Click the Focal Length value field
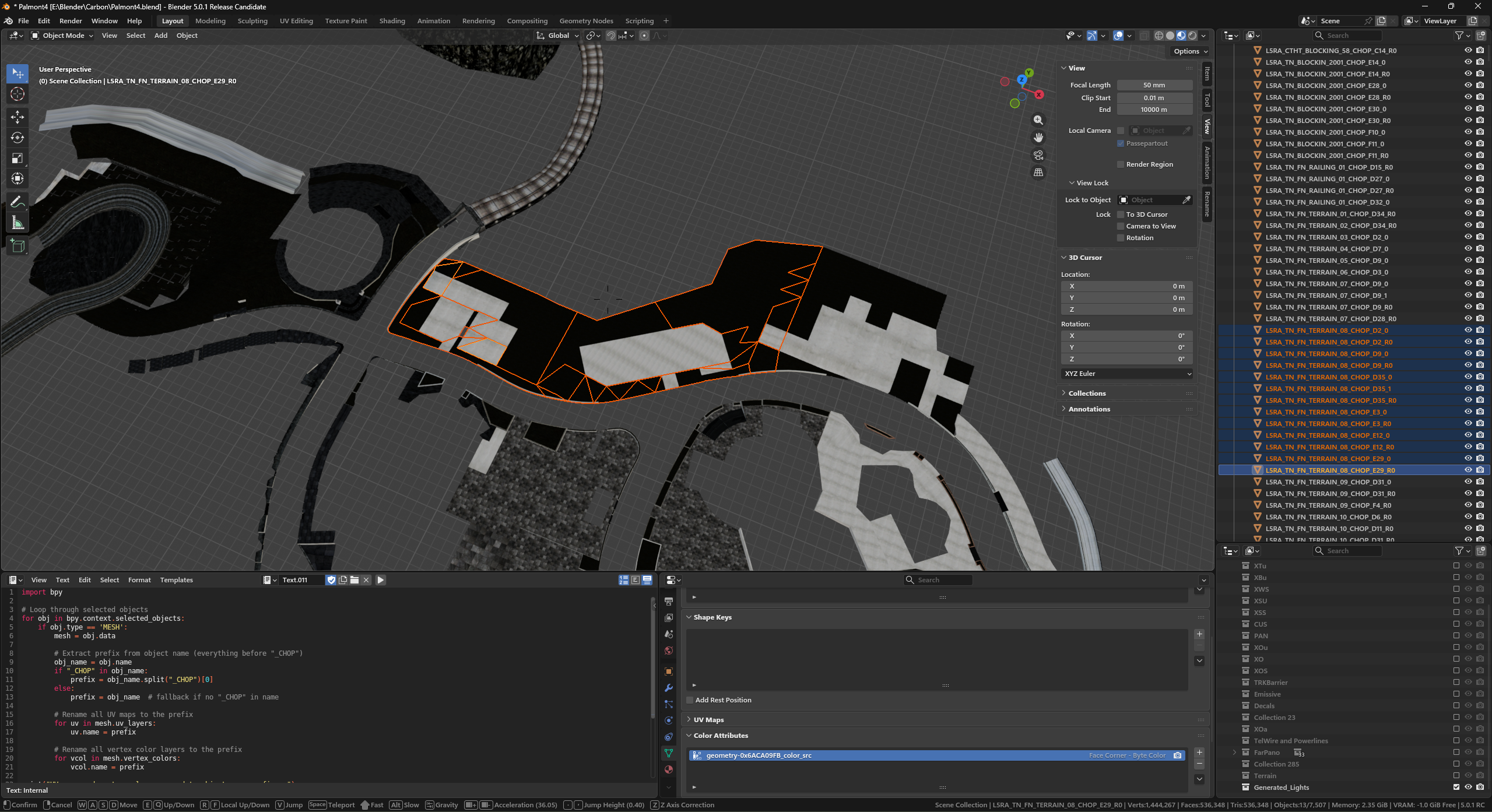This screenshot has height=812, width=1492. pos(1154,85)
